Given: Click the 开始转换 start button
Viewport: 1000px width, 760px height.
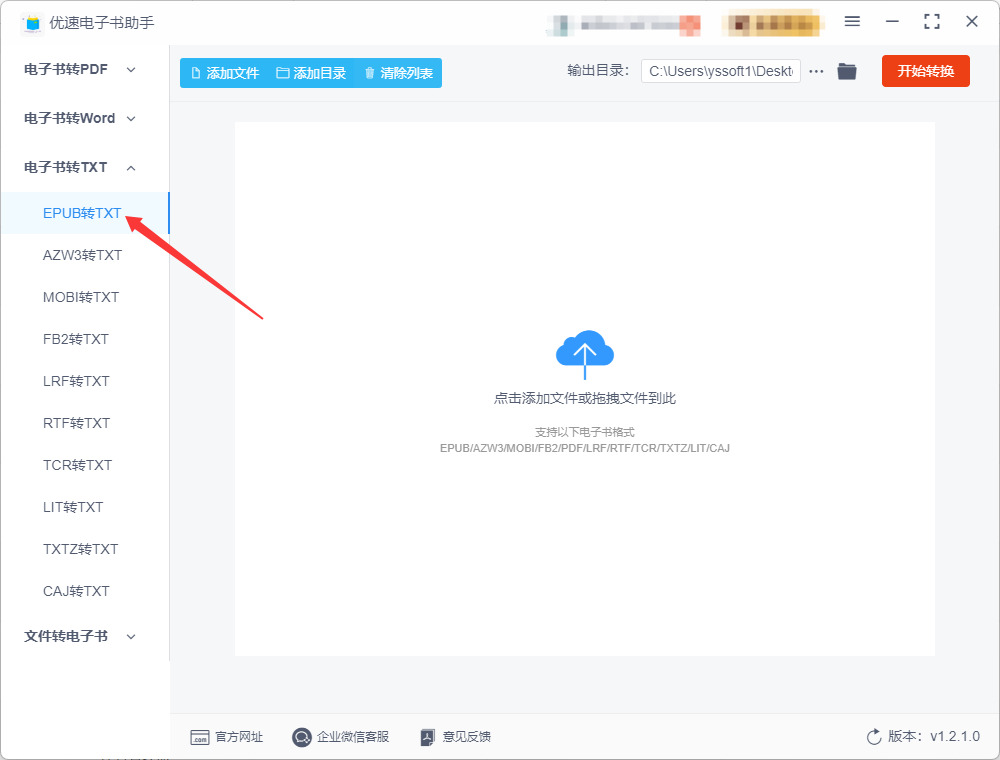Looking at the screenshot, I should coord(925,71).
